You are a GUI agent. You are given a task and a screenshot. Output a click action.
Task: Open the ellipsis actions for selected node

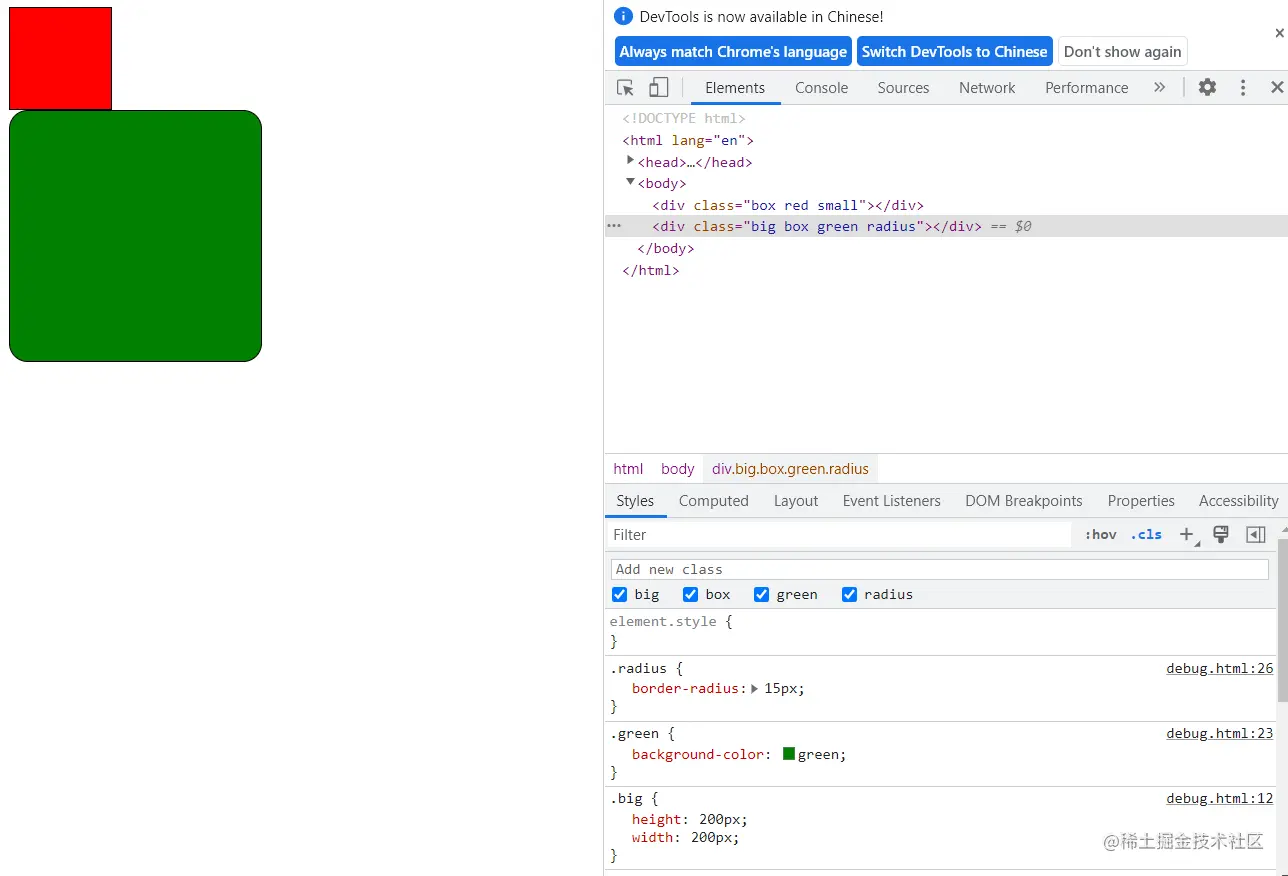coord(615,226)
